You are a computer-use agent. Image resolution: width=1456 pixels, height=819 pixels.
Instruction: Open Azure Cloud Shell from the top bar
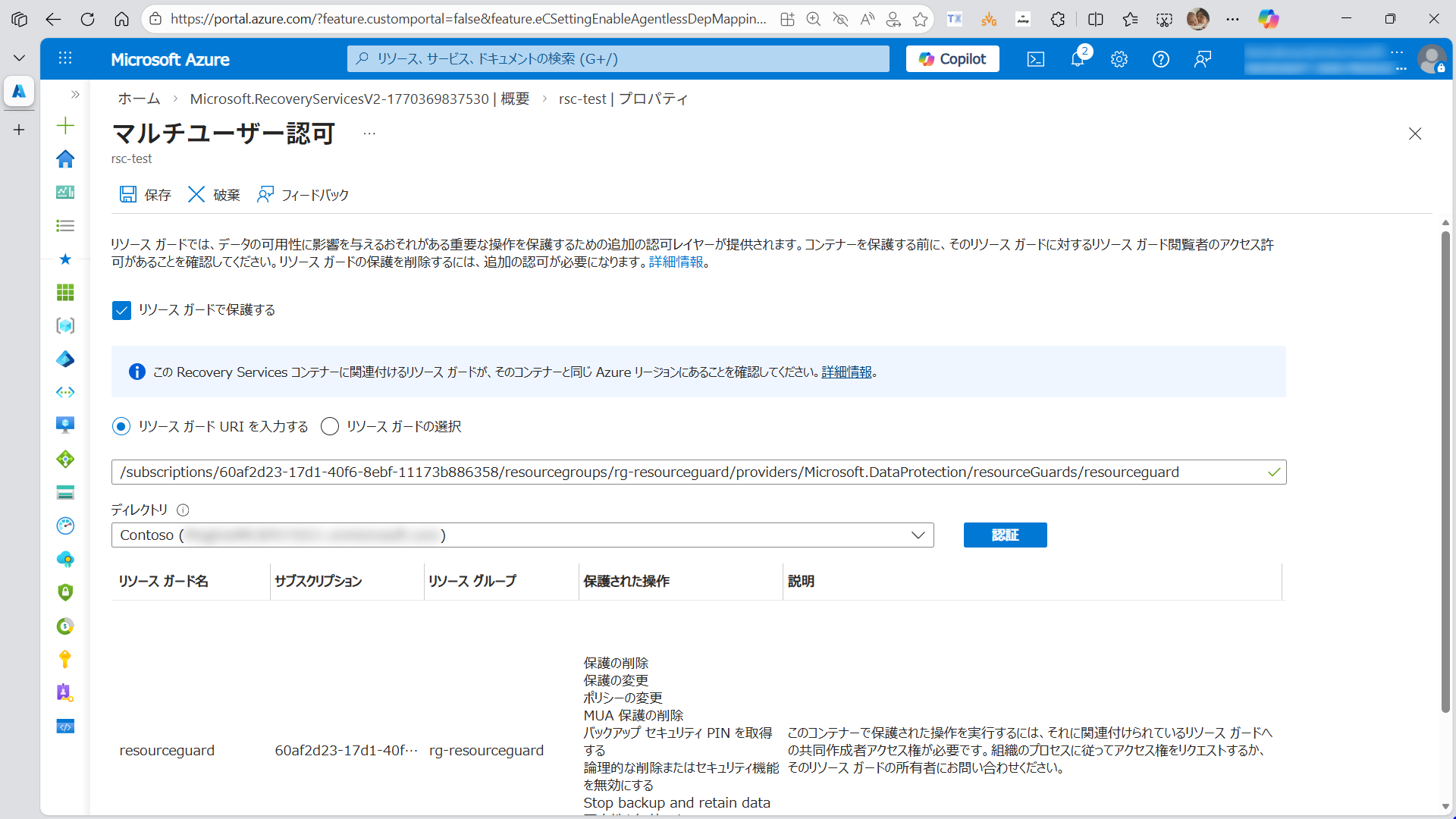1035,58
